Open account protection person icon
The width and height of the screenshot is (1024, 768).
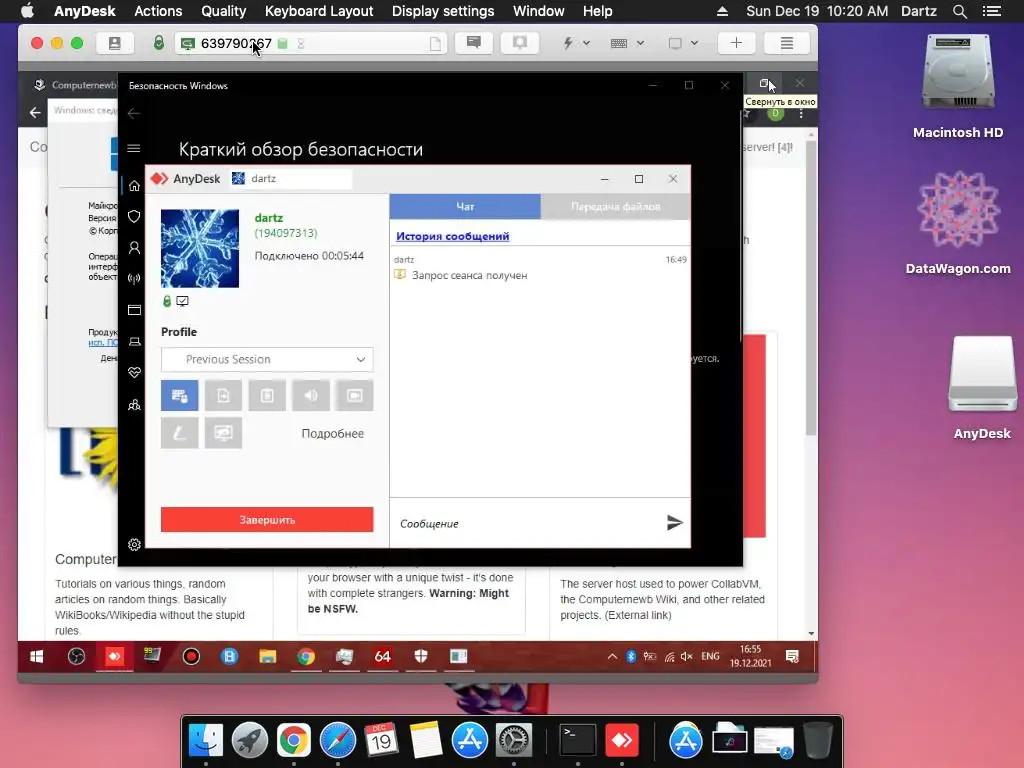[134, 248]
